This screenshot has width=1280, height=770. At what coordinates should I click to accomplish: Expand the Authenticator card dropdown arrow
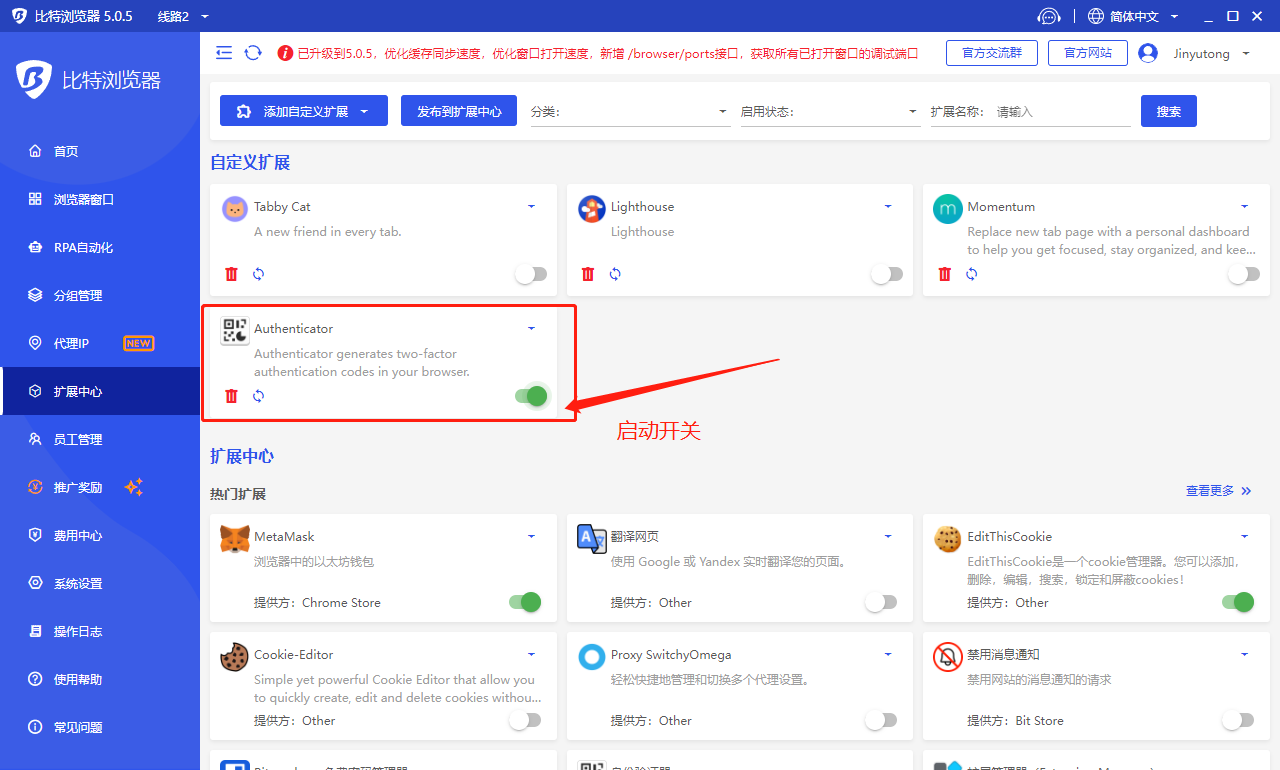[x=531, y=329]
